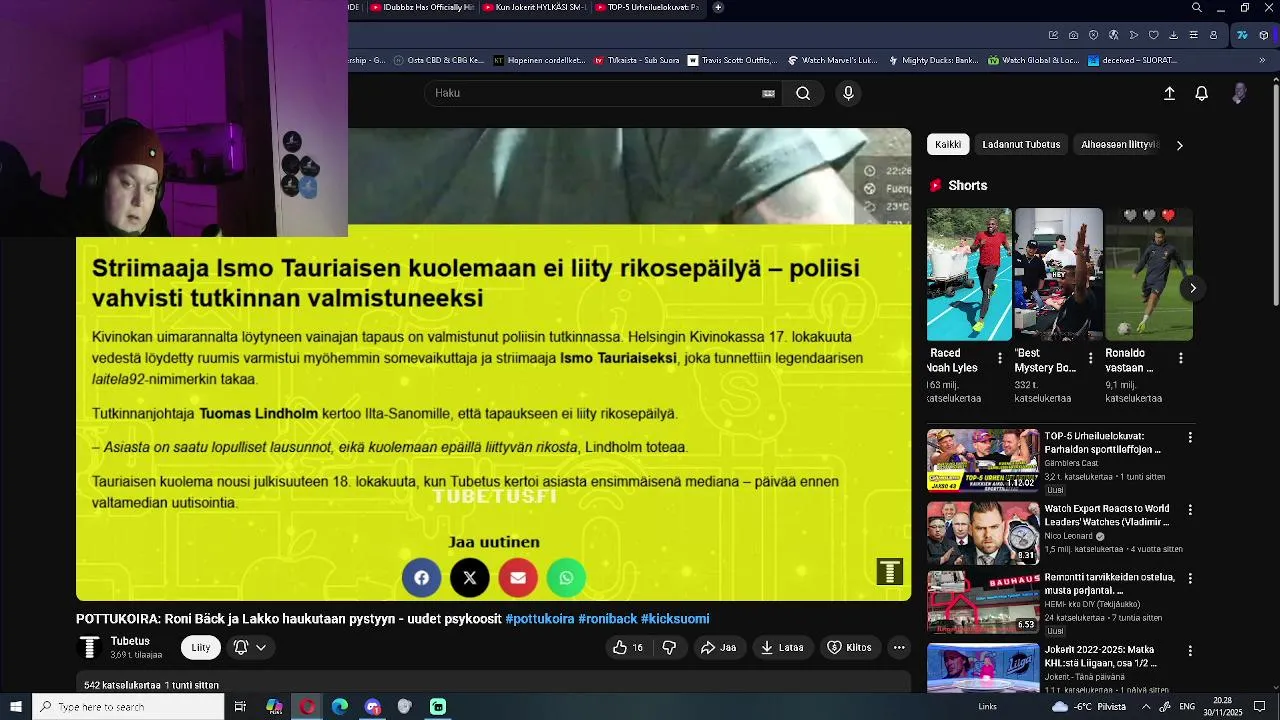Open 'Raced Noah Lyles' short thumbnail
The width and height of the screenshot is (1280, 720).
point(969,274)
